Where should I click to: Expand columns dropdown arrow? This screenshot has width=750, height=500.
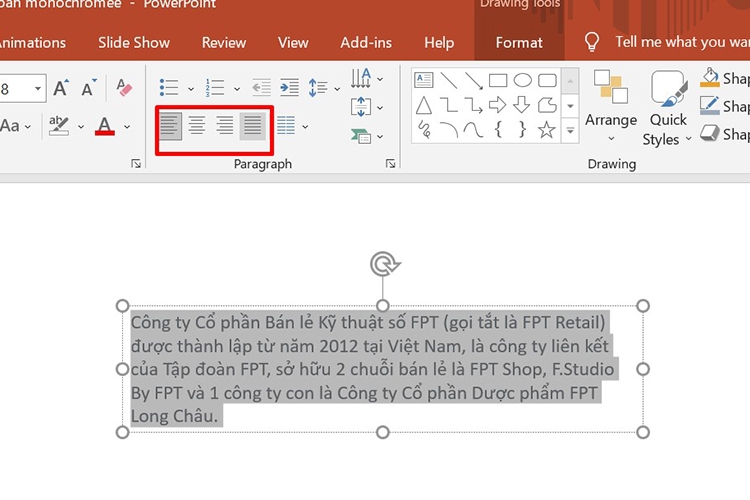coord(305,127)
